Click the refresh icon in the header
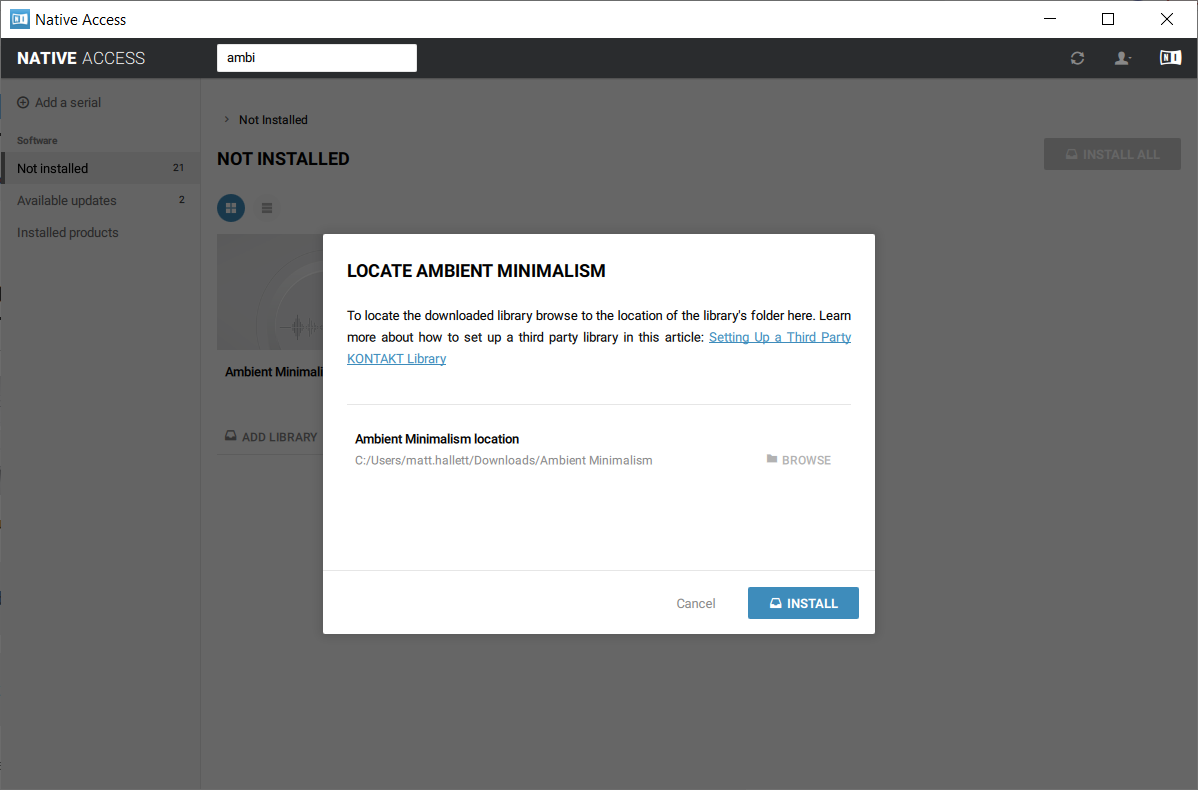Image resolution: width=1198 pixels, height=790 pixels. click(1077, 58)
